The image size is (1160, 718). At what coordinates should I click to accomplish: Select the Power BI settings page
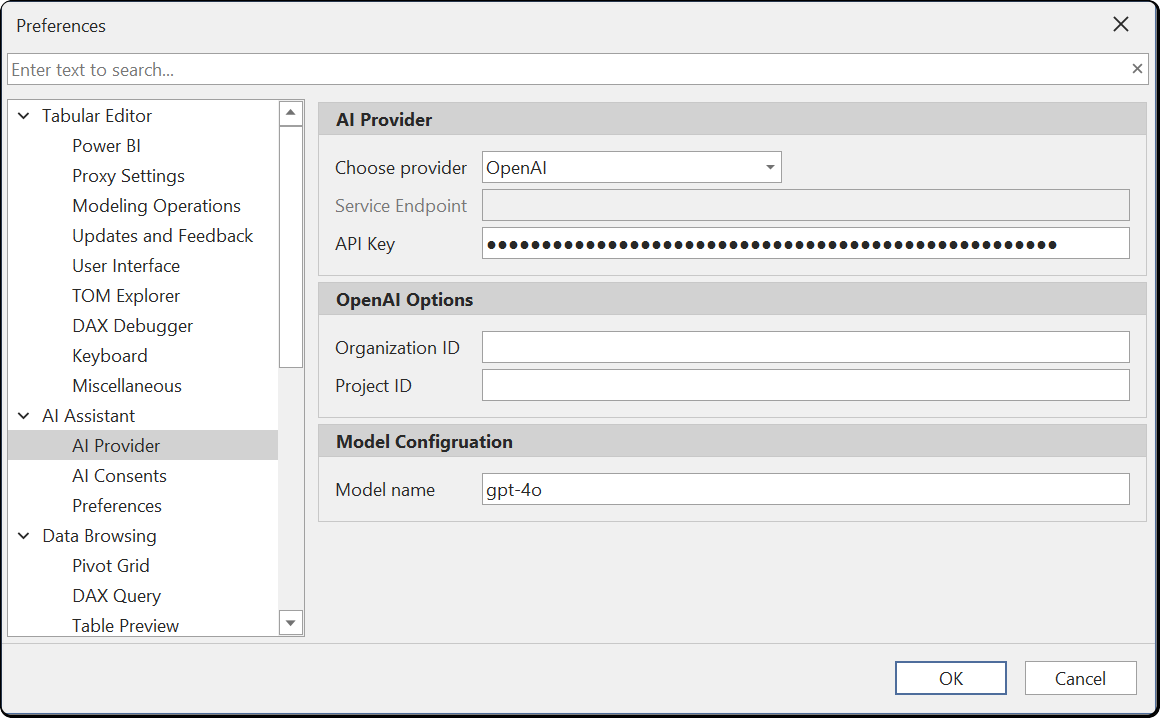106,145
